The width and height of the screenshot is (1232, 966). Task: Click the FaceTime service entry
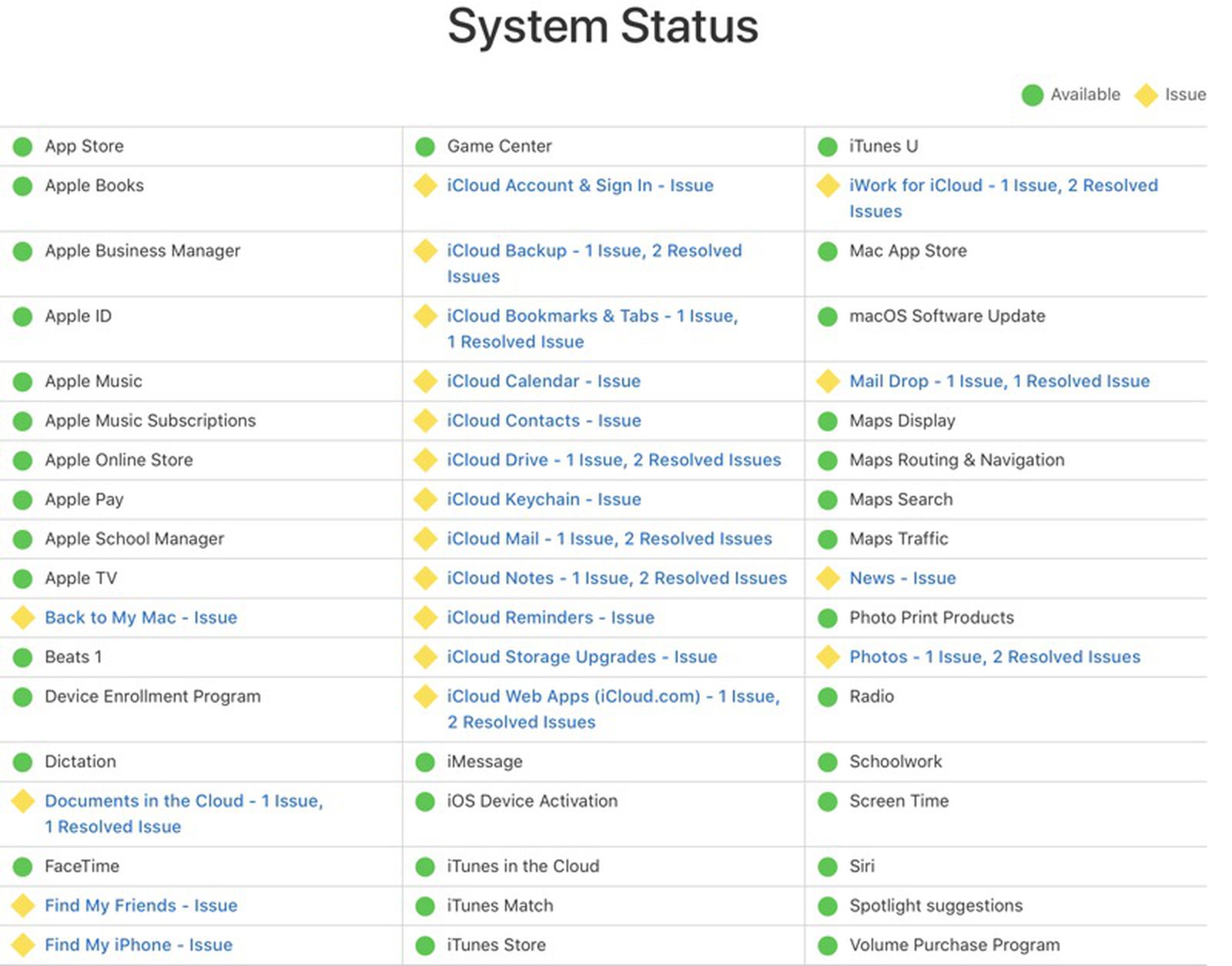coord(82,866)
